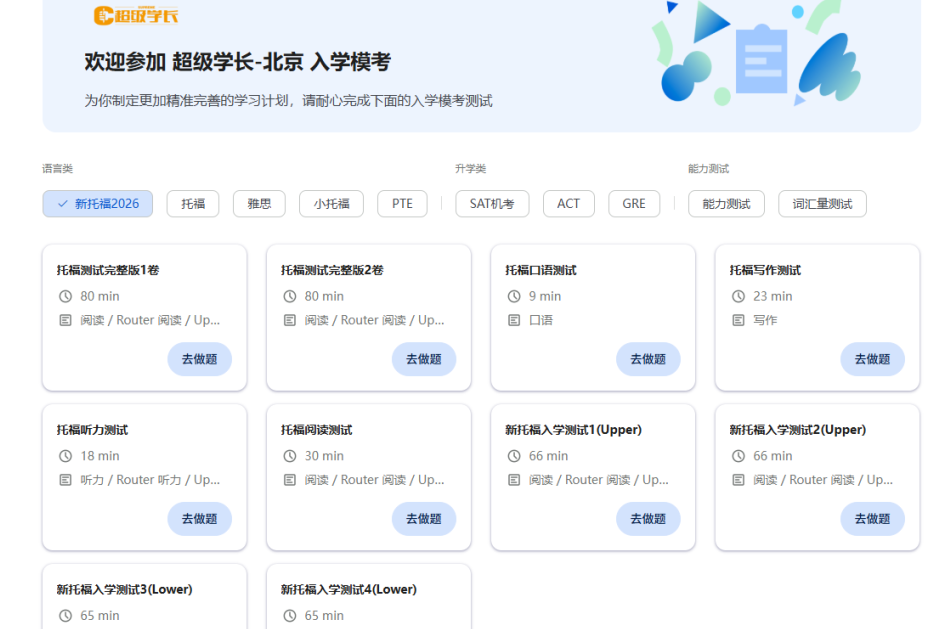
Task: Start 托福测试完整版1卷 with 去做题
Action: (199, 359)
